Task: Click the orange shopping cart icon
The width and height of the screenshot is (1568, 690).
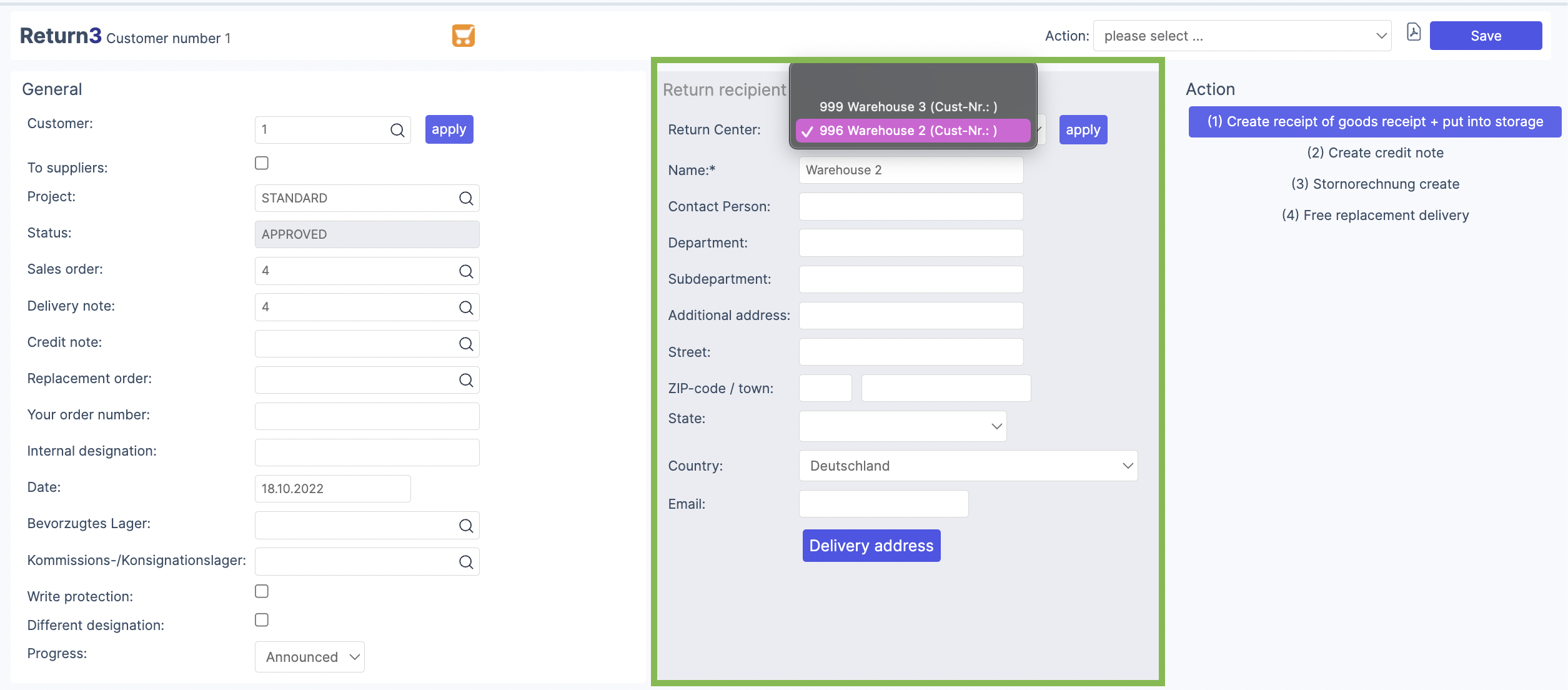Action: click(463, 36)
